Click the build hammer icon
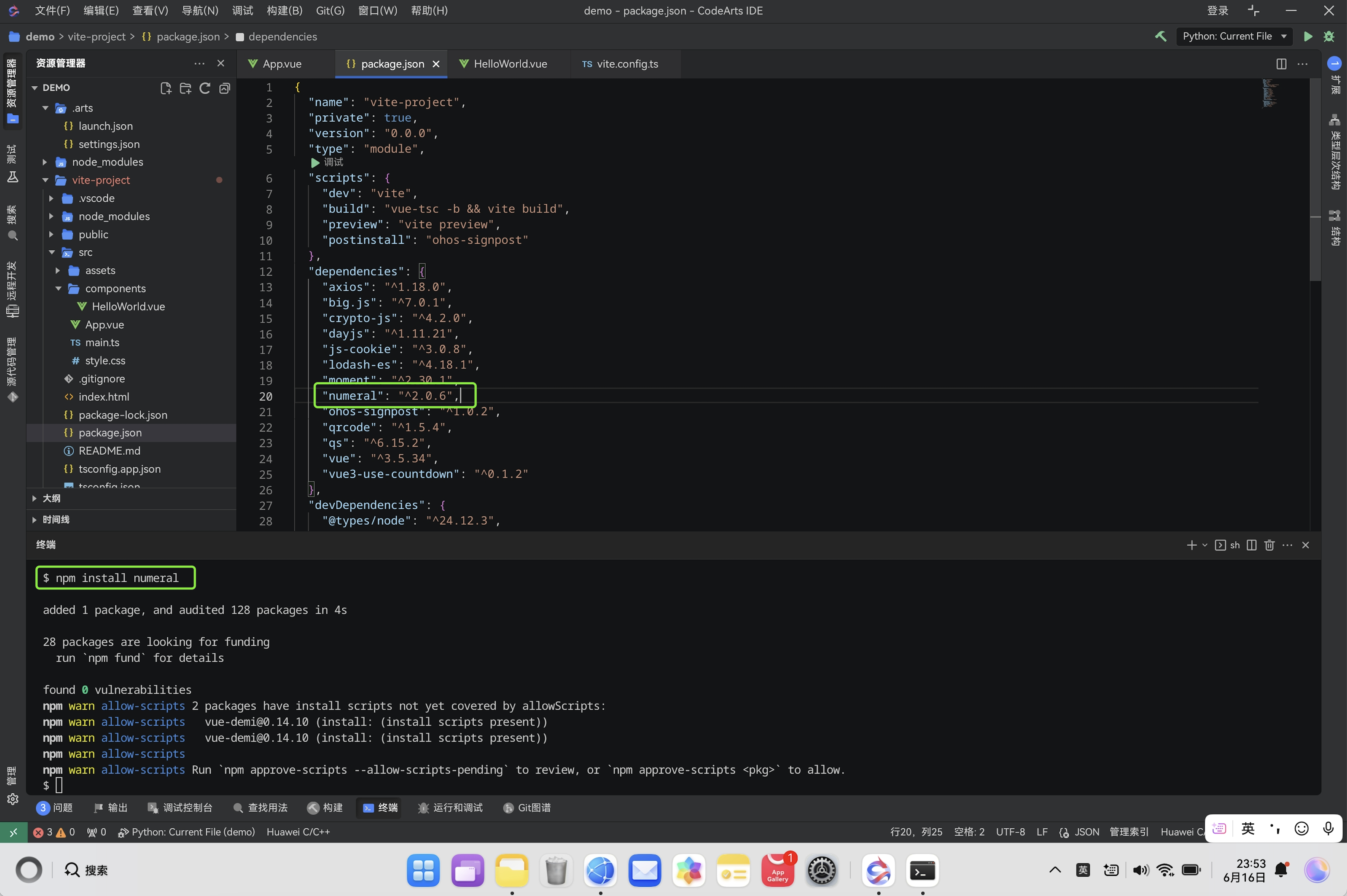The width and height of the screenshot is (1347, 896). pos(1161,36)
